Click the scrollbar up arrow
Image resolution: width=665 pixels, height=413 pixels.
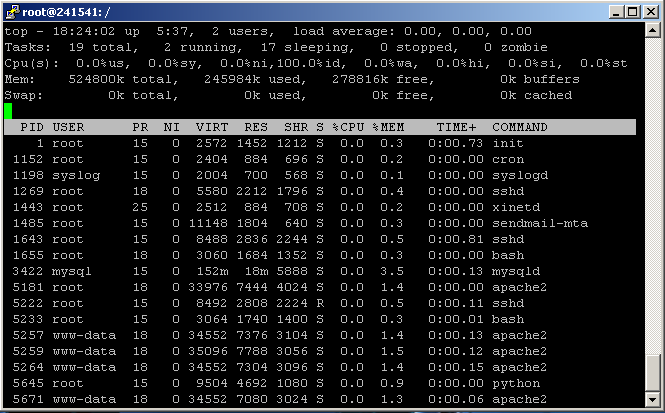652,30
